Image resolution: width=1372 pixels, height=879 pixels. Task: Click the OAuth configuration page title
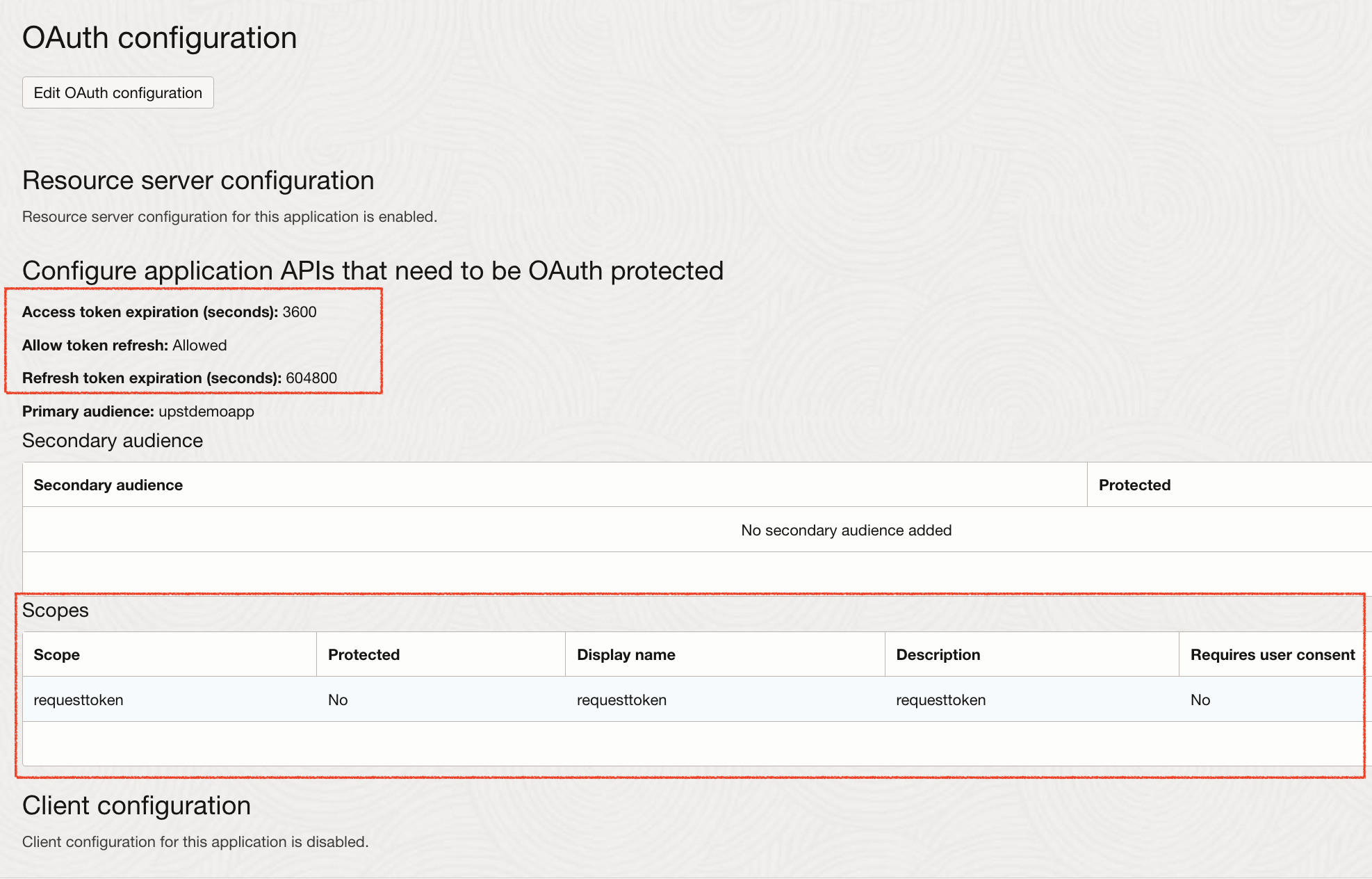(x=159, y=38)
